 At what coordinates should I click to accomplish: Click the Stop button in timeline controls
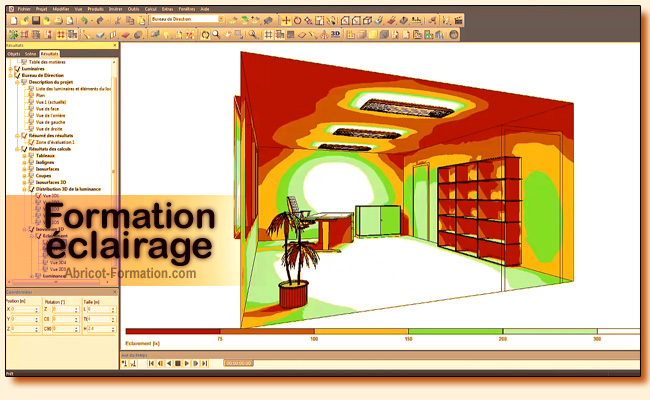177,364
